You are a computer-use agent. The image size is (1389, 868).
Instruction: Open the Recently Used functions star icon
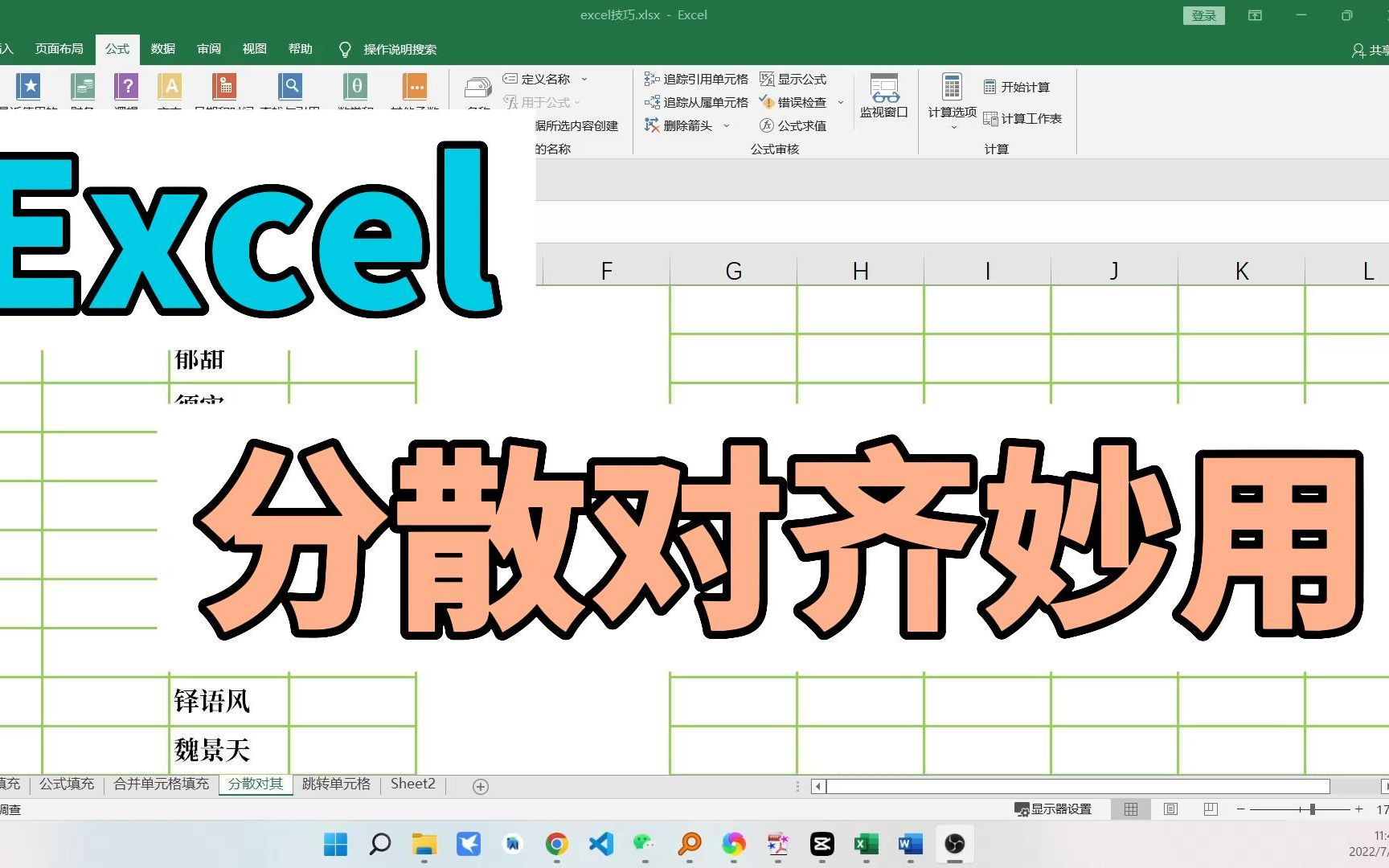tap(30, 86)
